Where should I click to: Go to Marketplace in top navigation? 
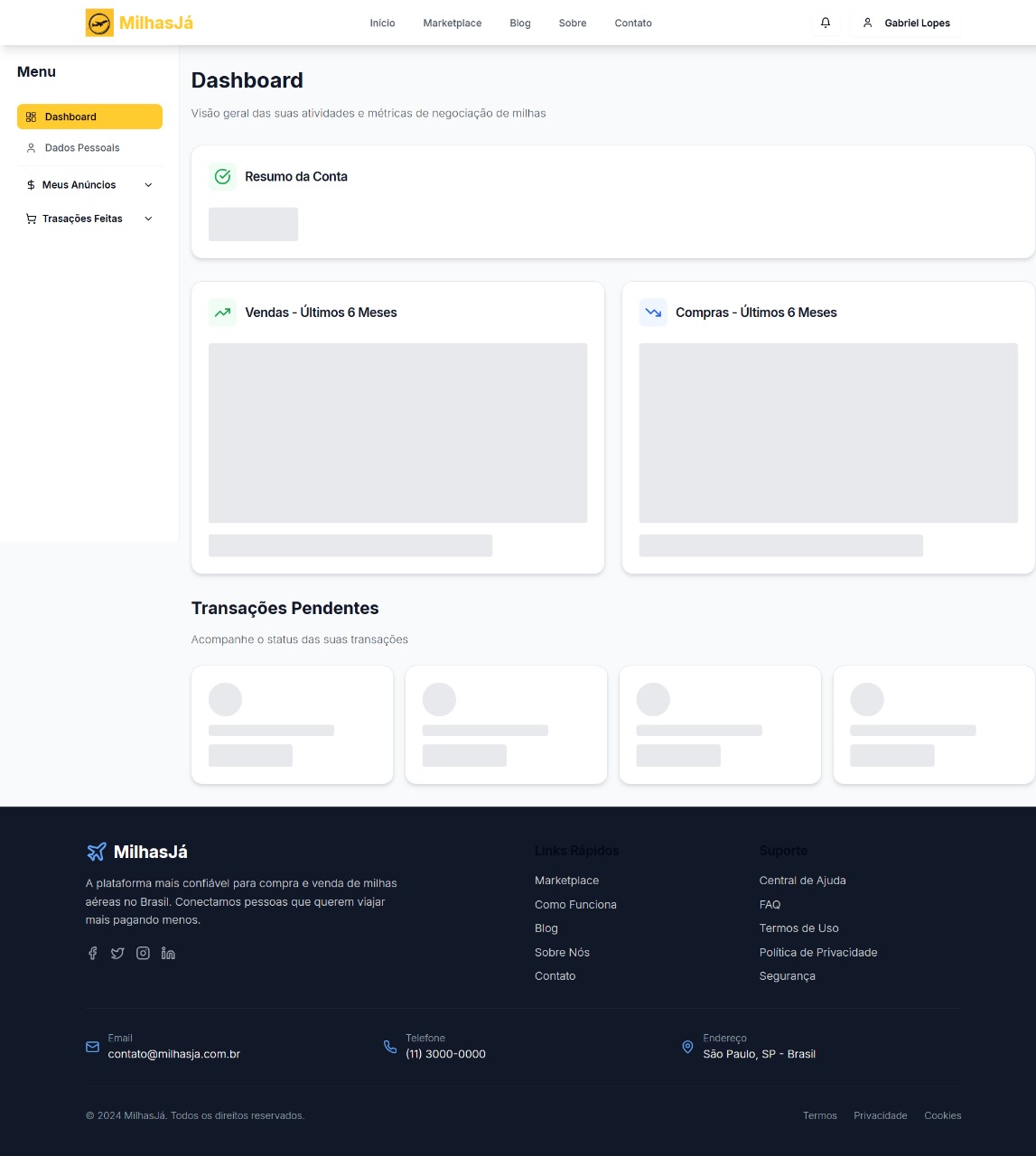[x=452, y=23]
